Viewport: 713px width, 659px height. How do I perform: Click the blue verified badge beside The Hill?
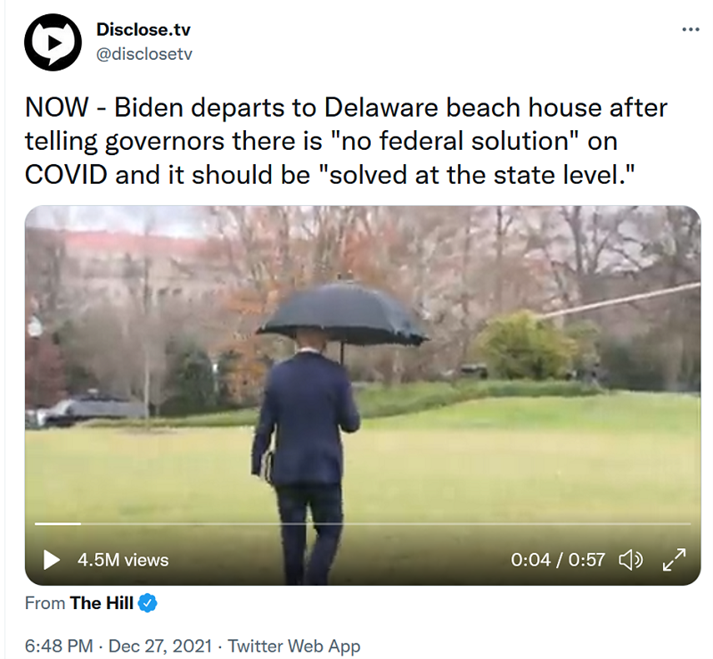click(147, 603)
